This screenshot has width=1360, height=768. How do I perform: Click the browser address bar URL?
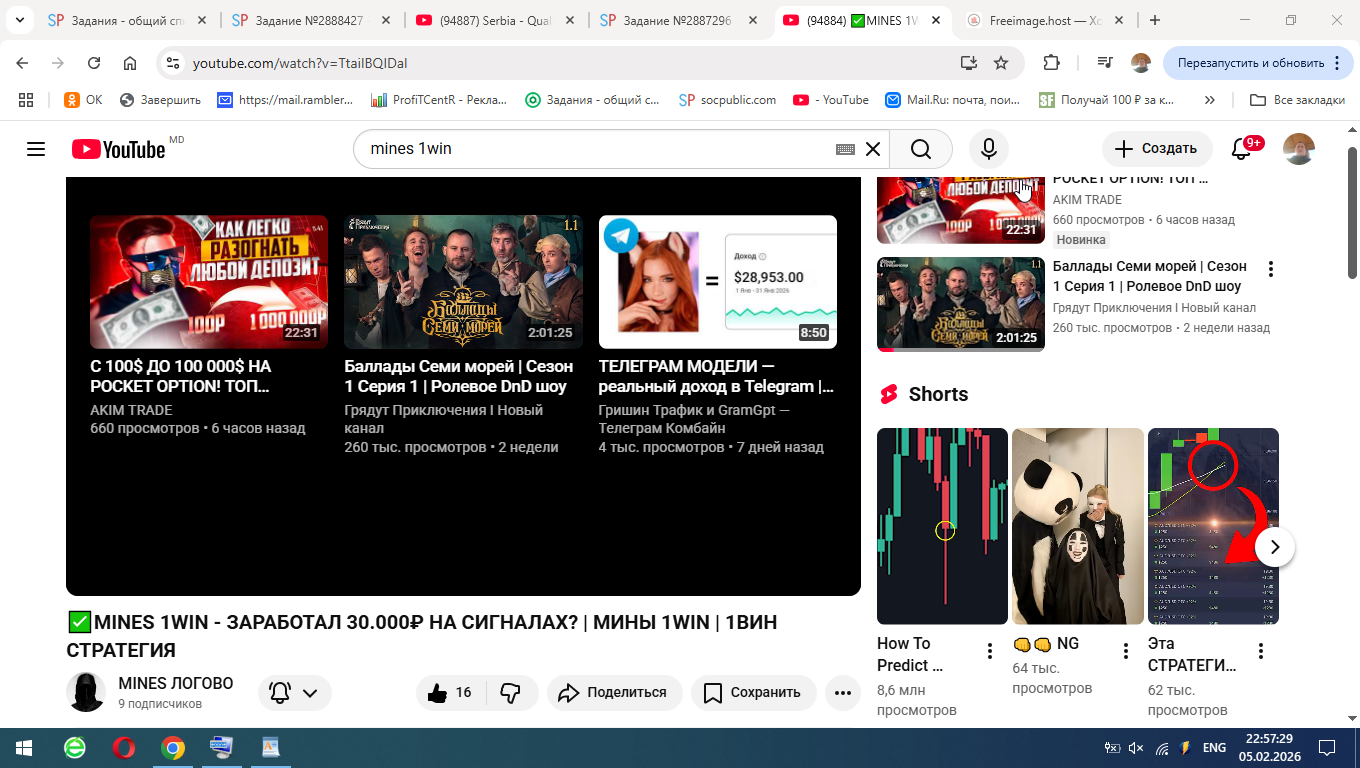[300, 63]
